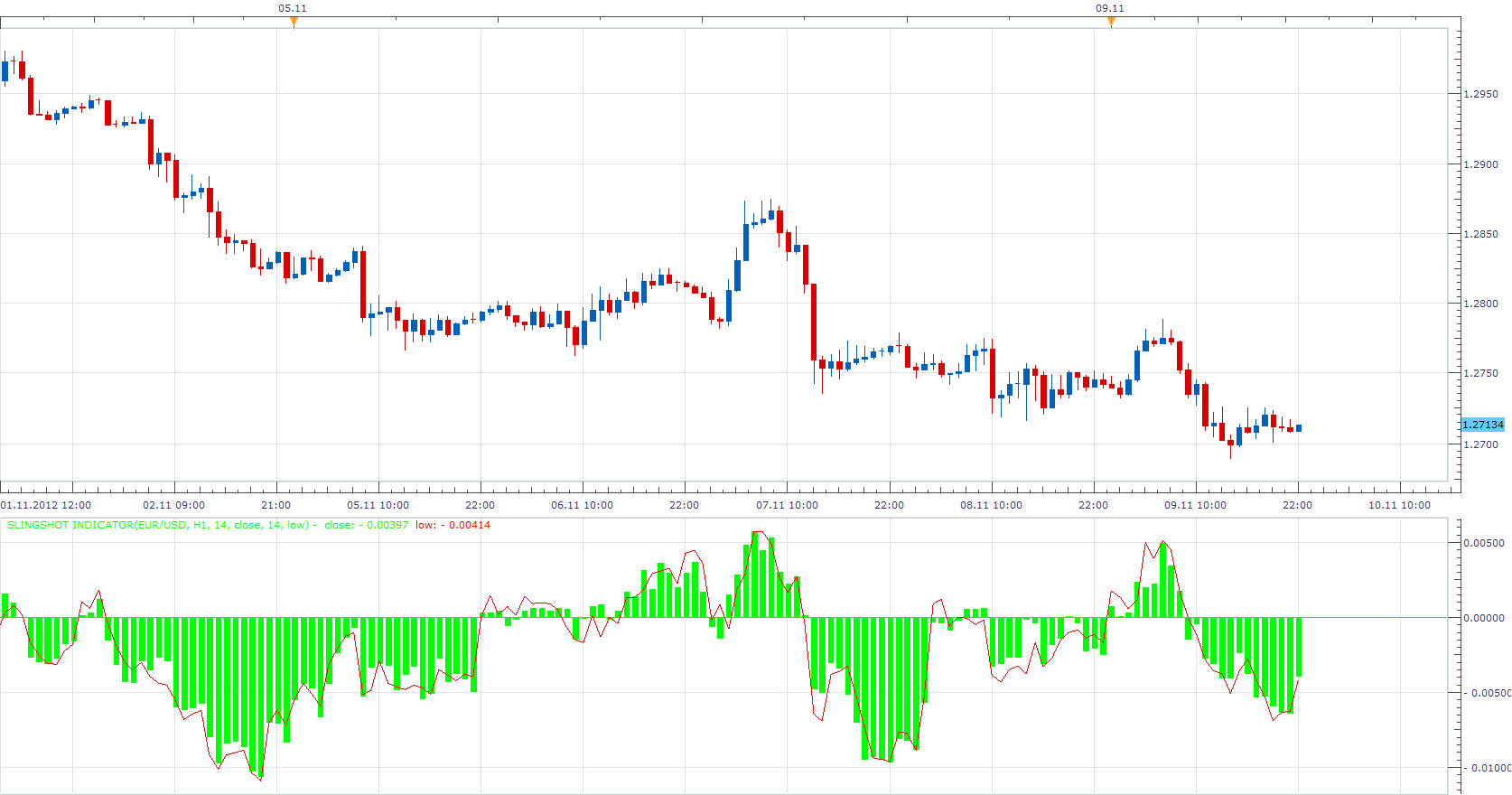The height and width of the screenshot is (795, 1512).
Task: Click the 1.2900 price axis label
Action: [1480, 164]
